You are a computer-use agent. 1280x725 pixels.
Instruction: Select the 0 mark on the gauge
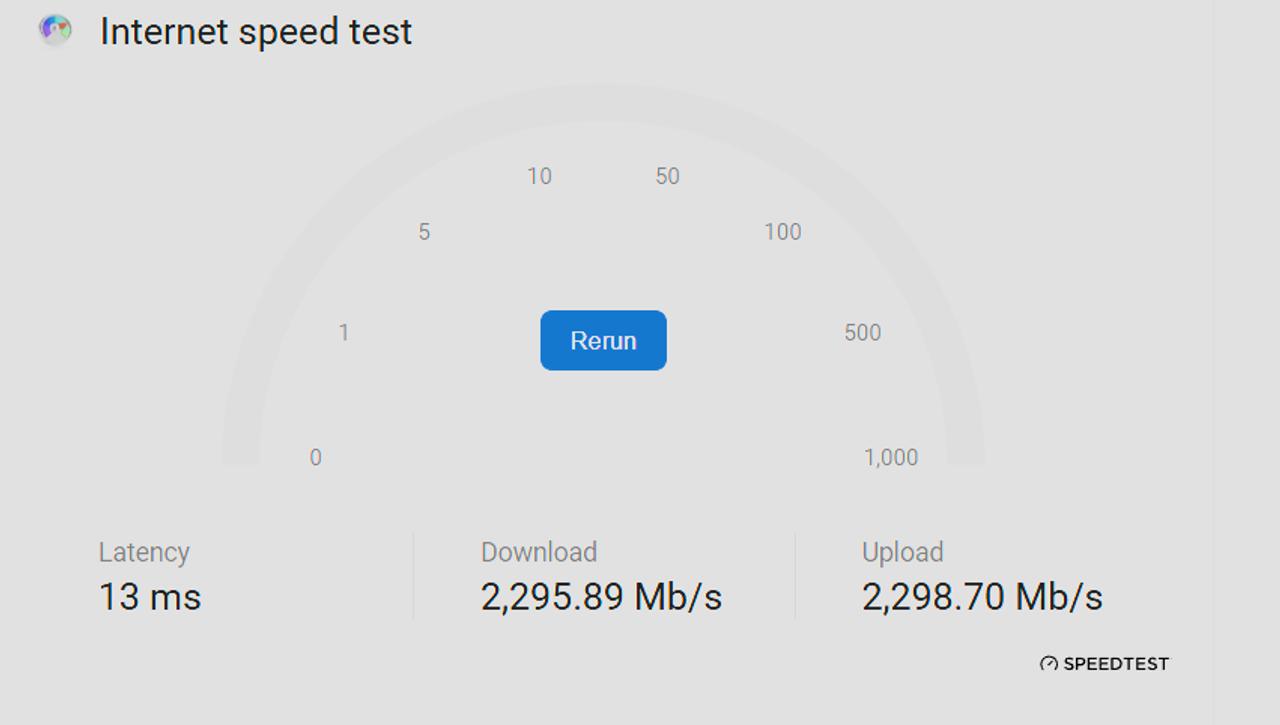(x=315, y=458)
